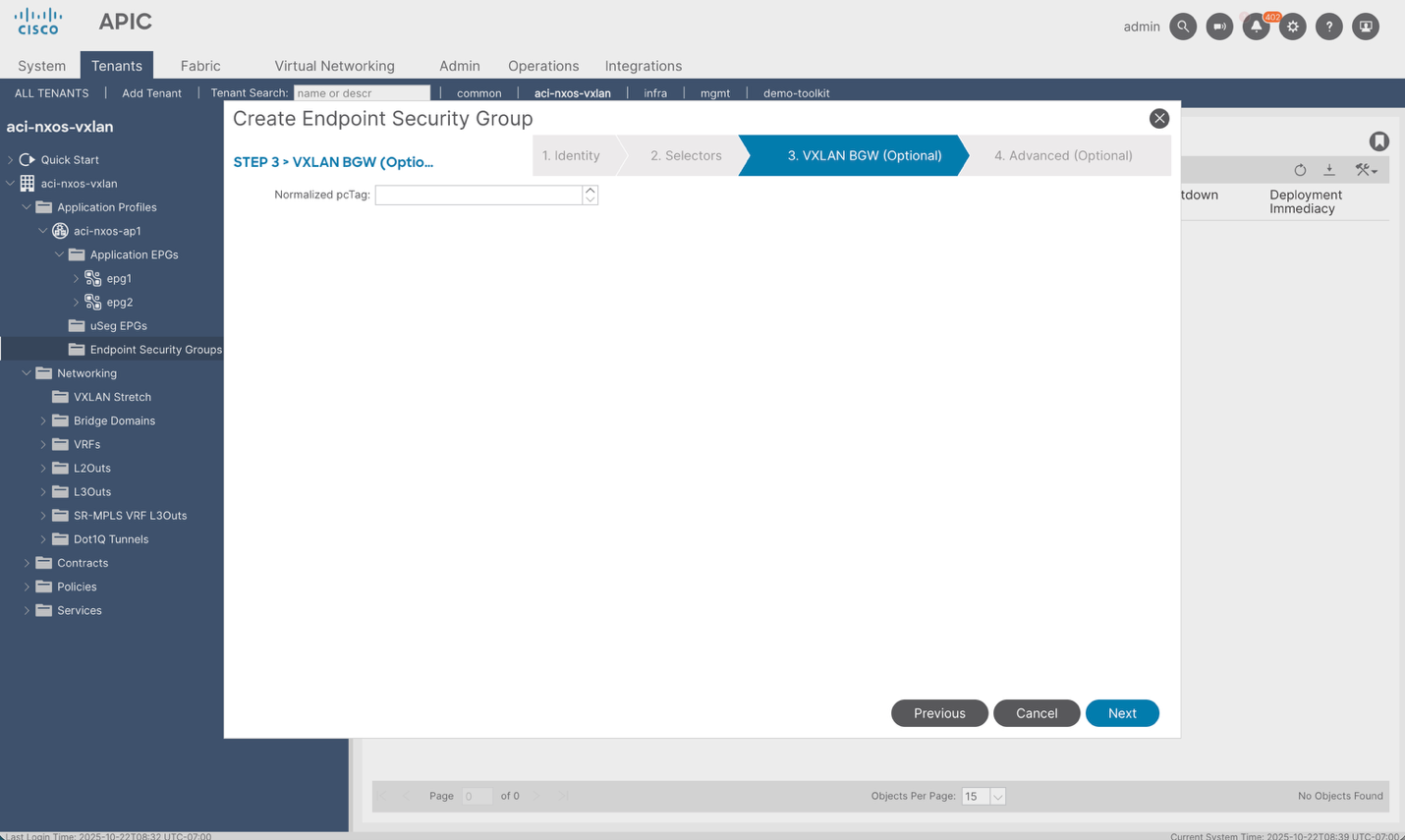The height and width of the screenshot is (840, 1405).
Task: Click the VXLAN Stretch folder icon
Action: [x=60, y=397]
